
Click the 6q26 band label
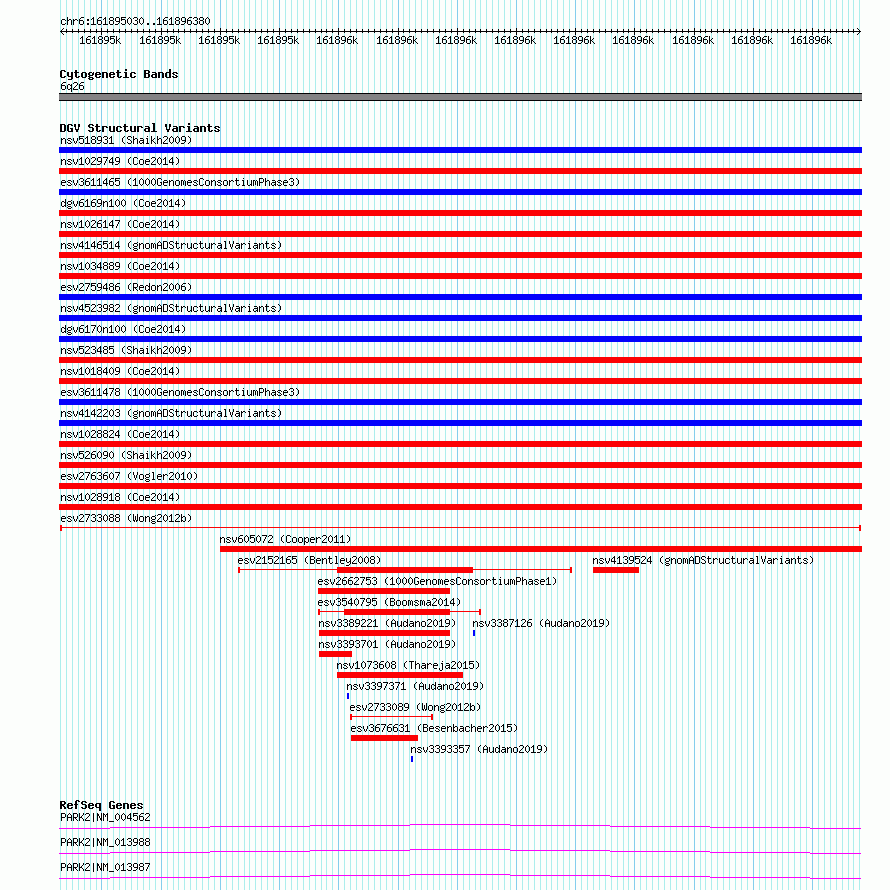[72, 87]
